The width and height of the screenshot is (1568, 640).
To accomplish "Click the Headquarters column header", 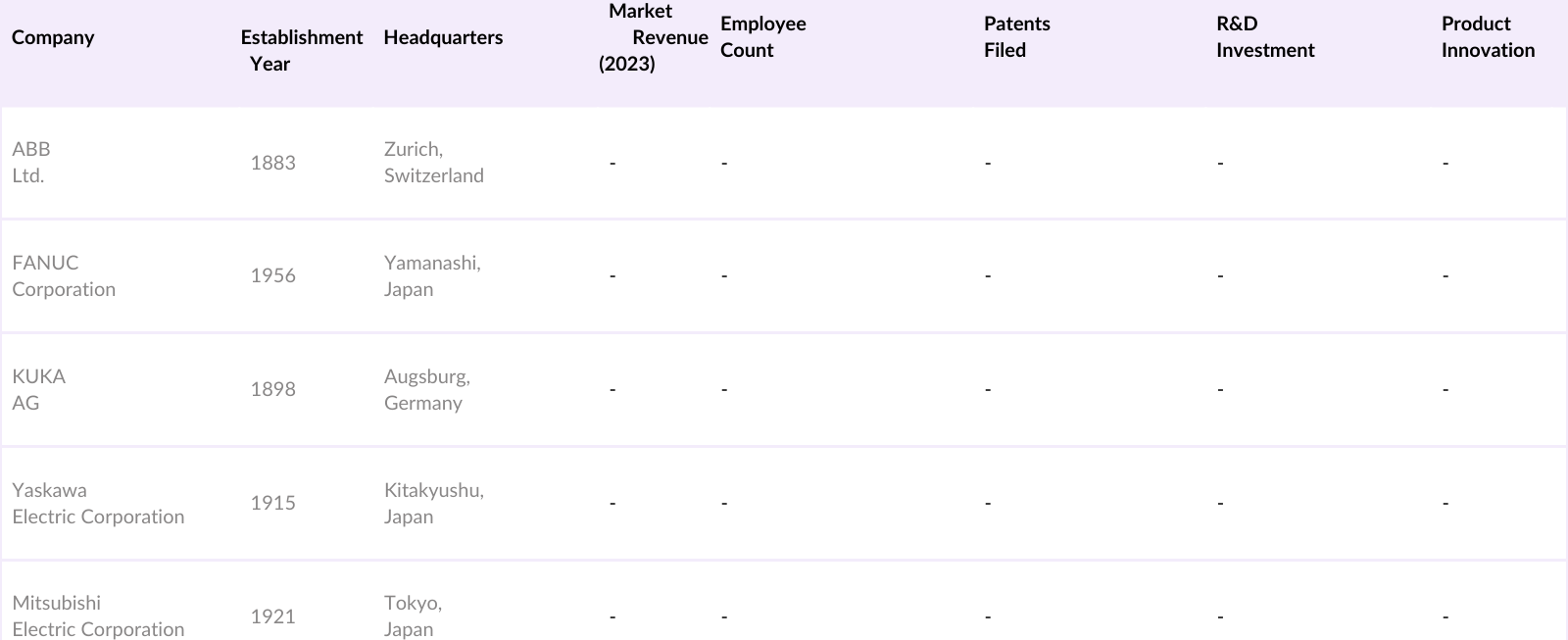I will 443,37.
